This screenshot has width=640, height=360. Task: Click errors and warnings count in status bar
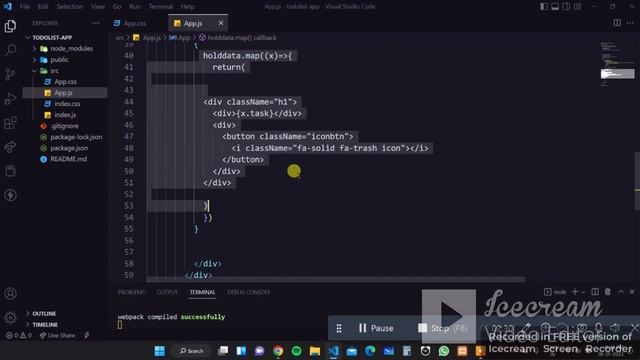tap(19, 336)
